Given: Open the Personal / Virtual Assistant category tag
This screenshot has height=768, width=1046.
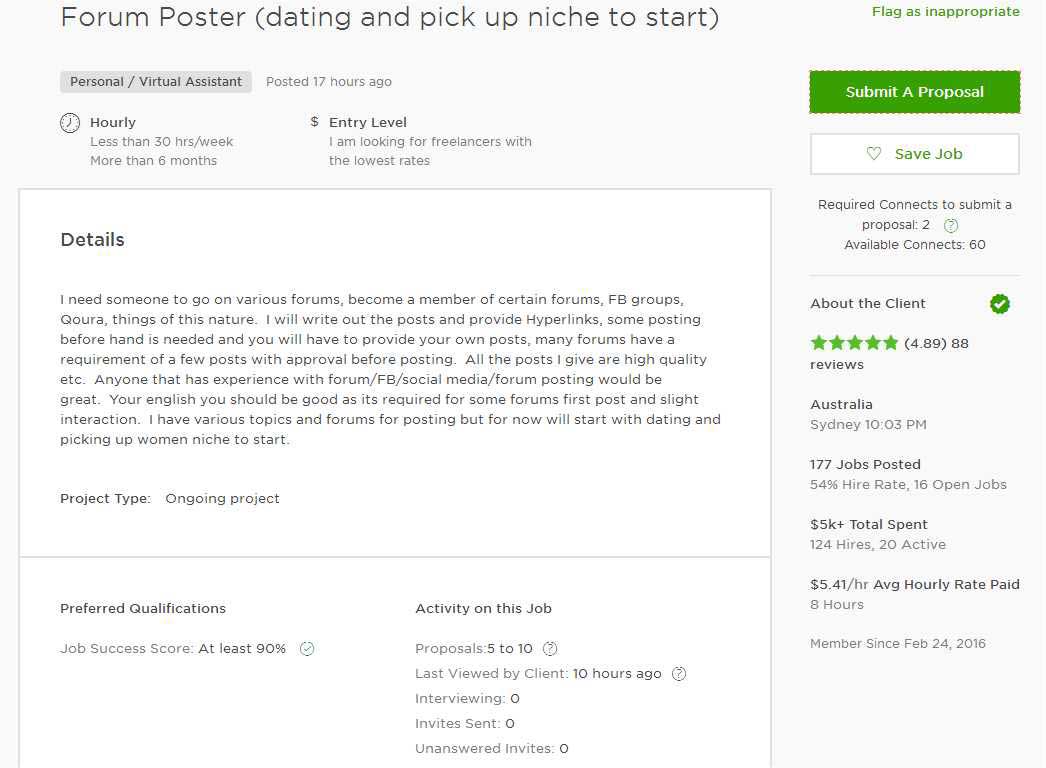Looking at the screenshot, I should 156,81.
